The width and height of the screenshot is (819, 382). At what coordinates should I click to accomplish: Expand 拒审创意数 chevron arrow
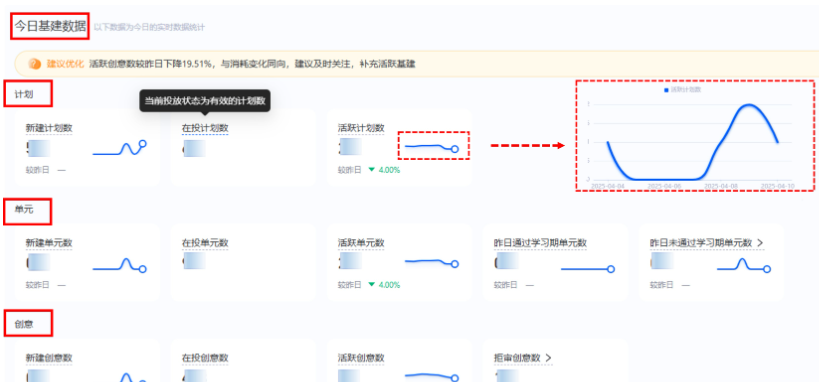(x=548, y=358)
